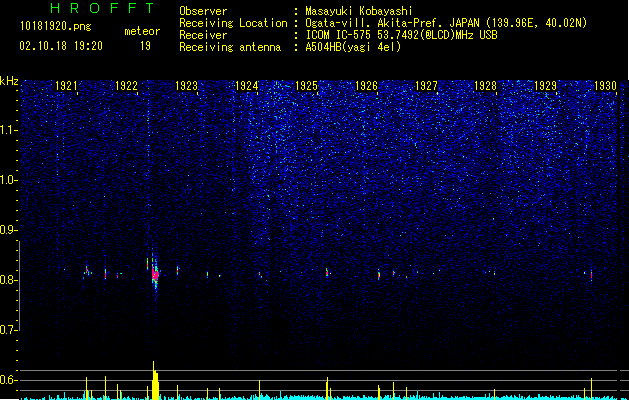Click the 1927 time axis marker
Screen dimensions: 629x400
tap(426, 85)
